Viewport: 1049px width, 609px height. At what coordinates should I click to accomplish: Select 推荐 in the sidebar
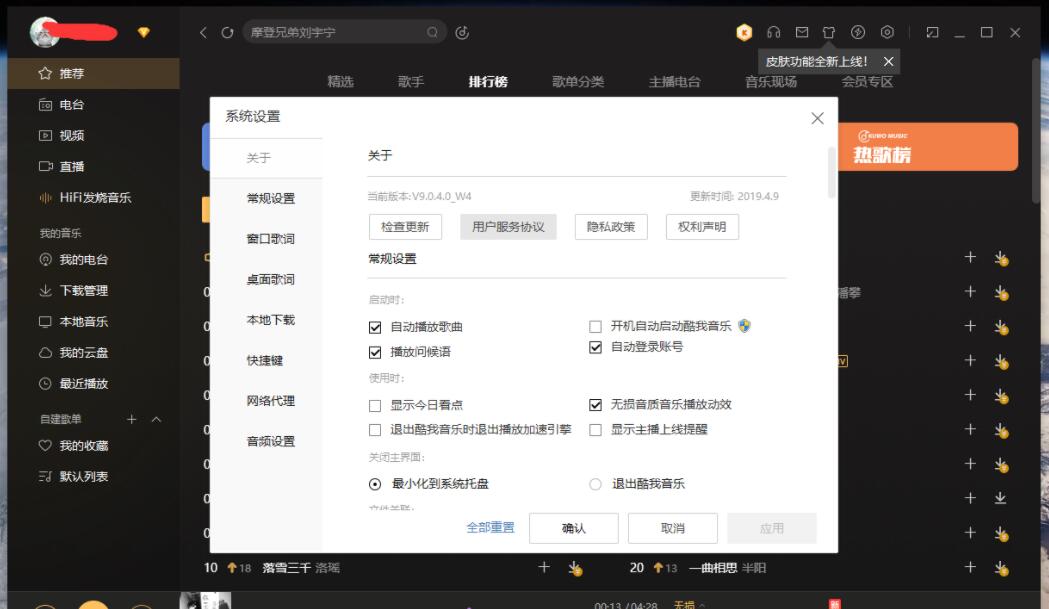pyautogui.click(x=94, y=74)
